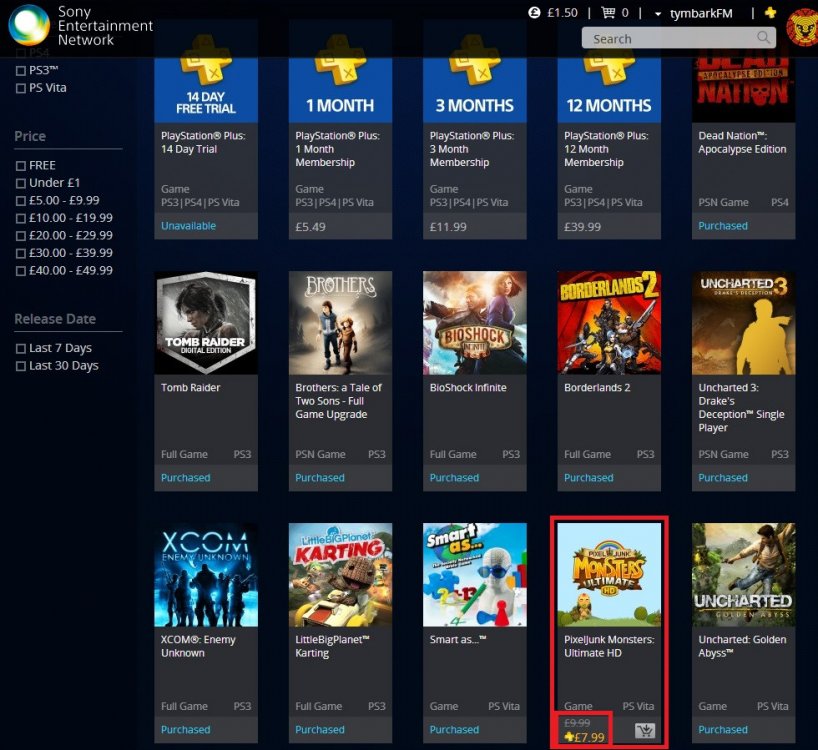The image size is (818, 750).
Task: Click the Unavailable label under 14 Day Trial
Action: (188, 226)
